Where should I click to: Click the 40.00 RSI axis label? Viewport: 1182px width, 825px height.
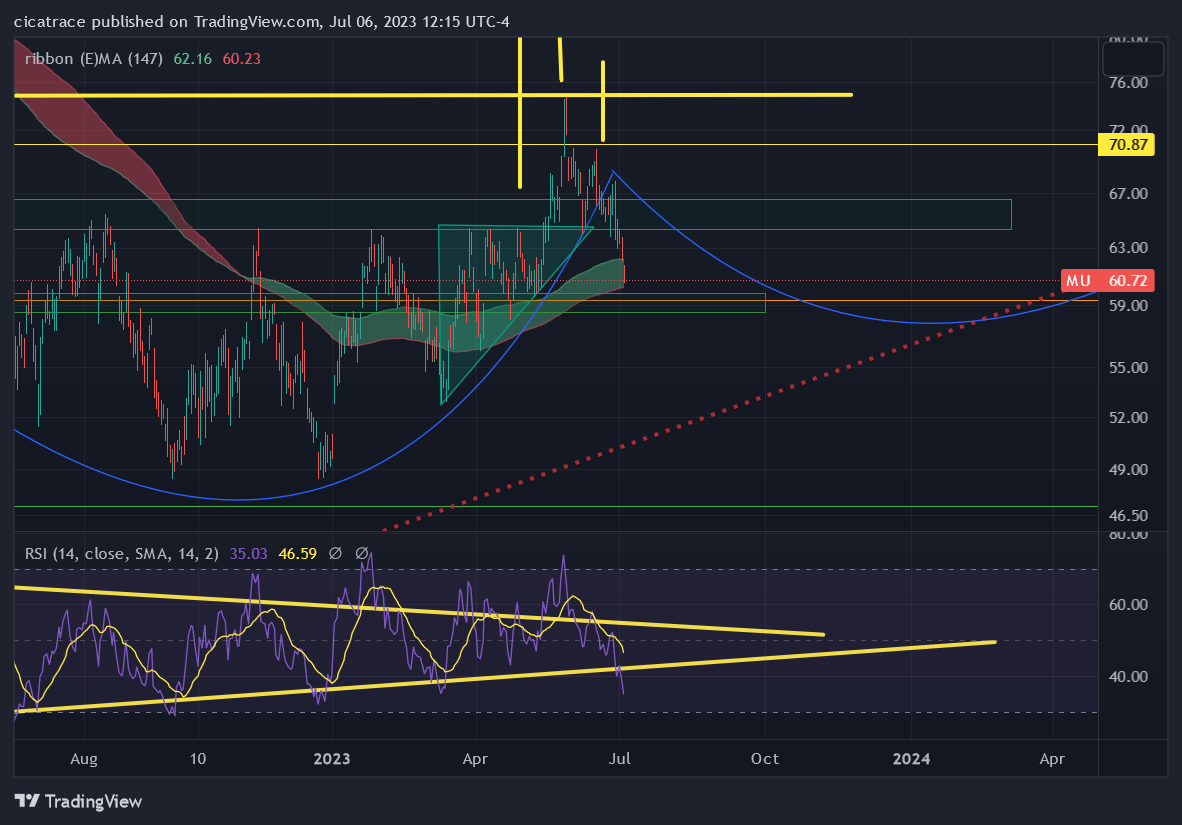1128,676
